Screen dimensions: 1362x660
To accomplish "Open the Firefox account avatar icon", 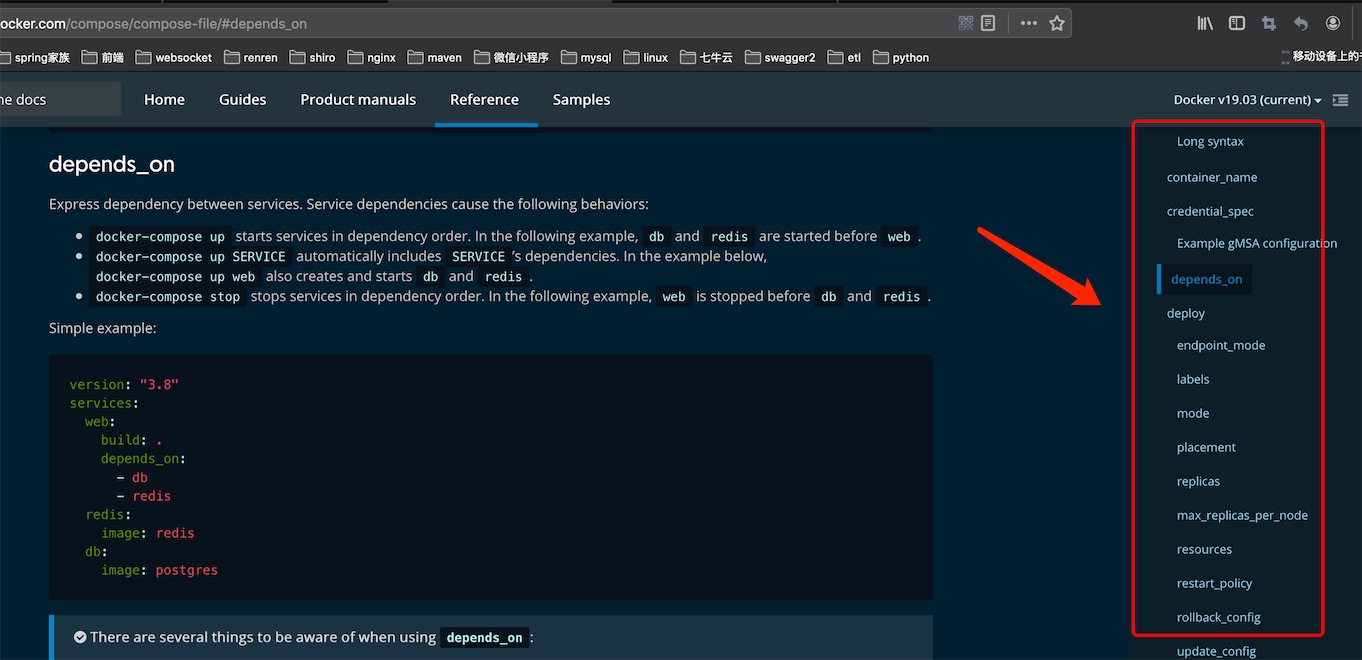I will point(1333,23).
